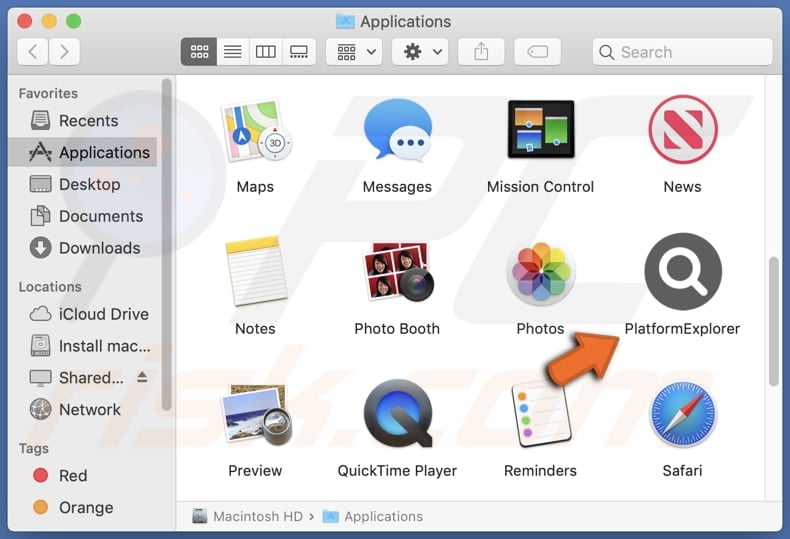Click the Mission Control name label

tap(541, 187)
